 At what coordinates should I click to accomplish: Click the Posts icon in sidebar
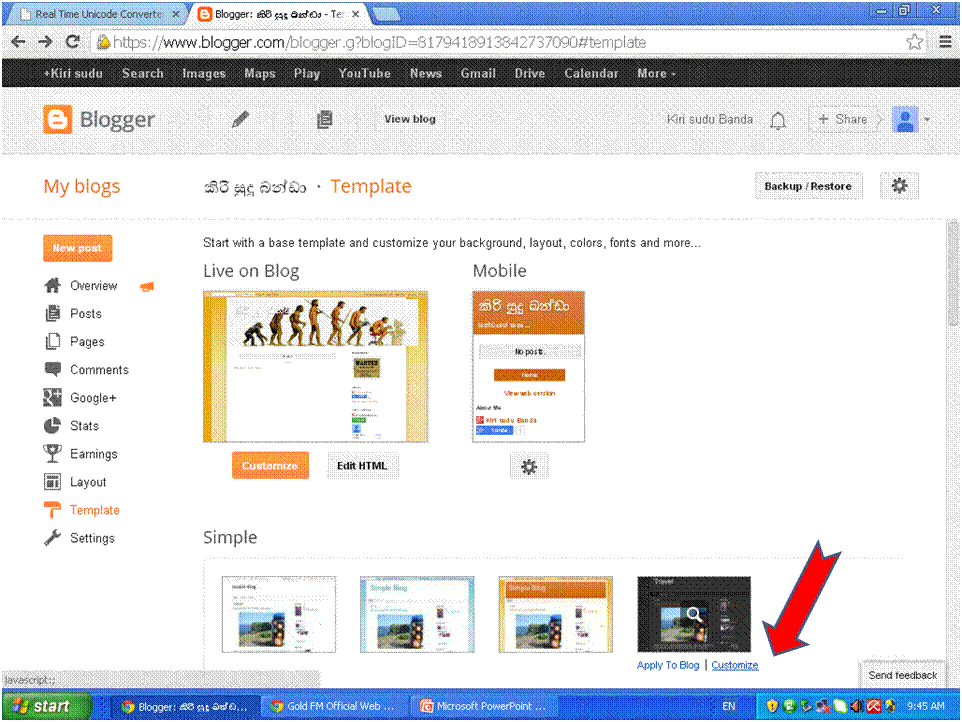tap(53, 313)
